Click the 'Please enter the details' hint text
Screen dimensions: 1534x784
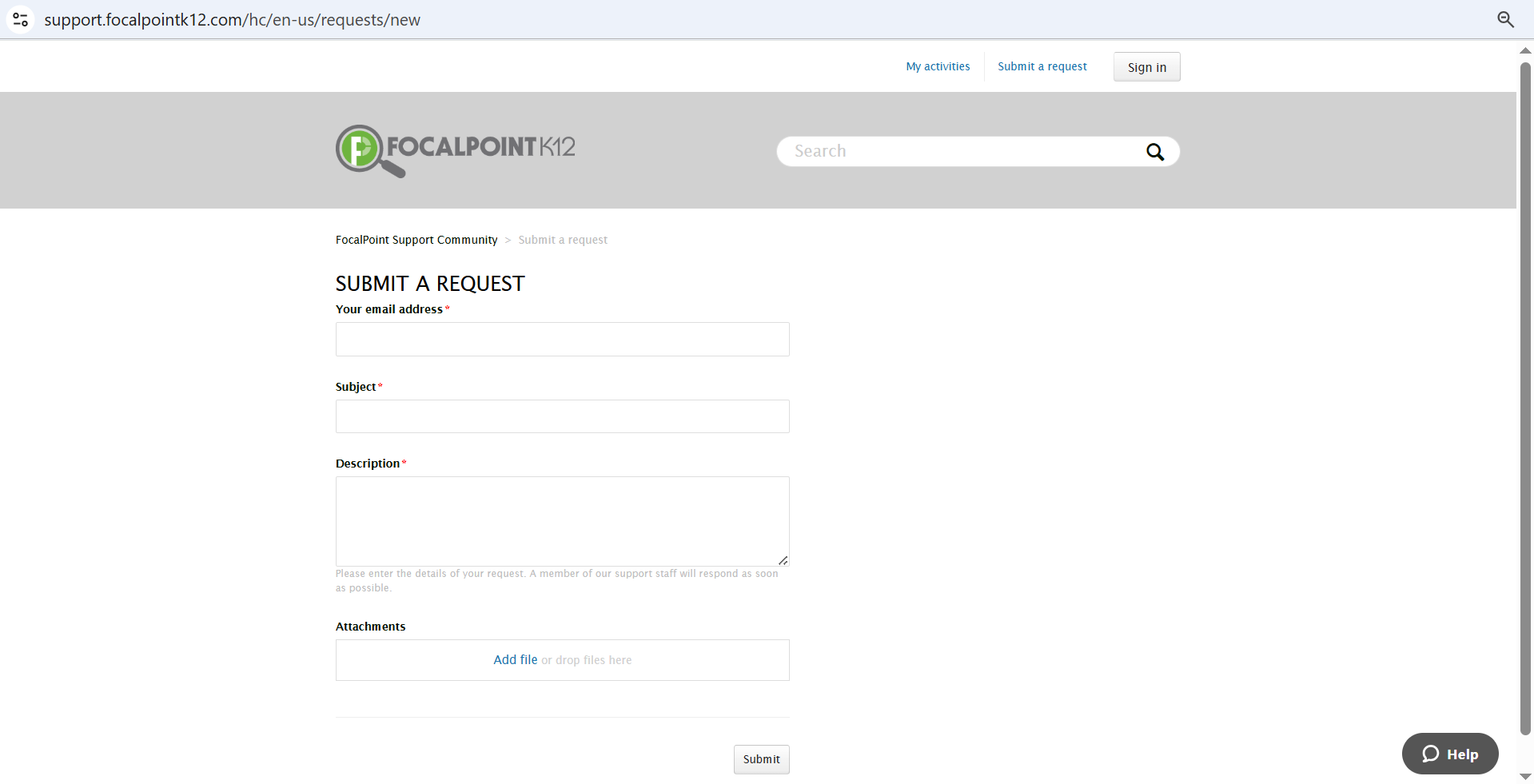tap(557, 581)
